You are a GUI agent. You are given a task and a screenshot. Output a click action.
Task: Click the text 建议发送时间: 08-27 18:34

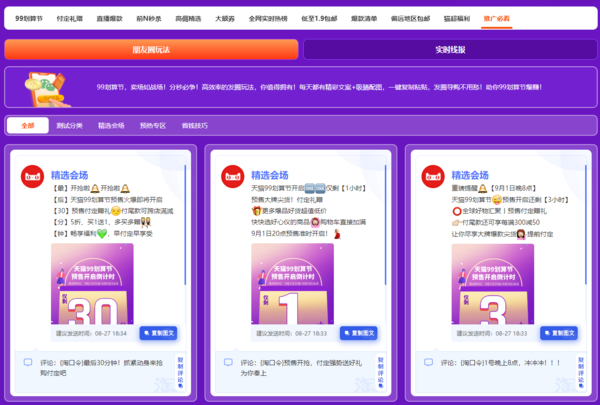pos(91,333)
